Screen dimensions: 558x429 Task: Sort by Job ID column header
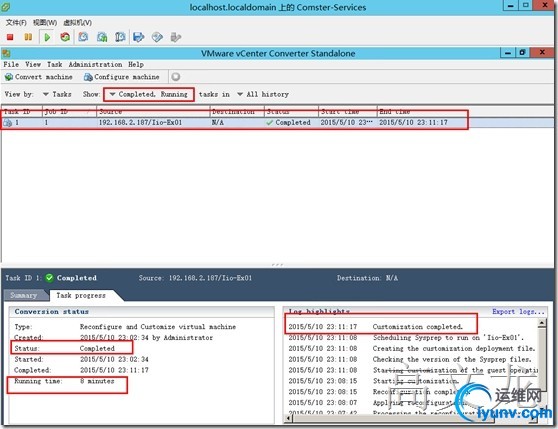point(69,112)
